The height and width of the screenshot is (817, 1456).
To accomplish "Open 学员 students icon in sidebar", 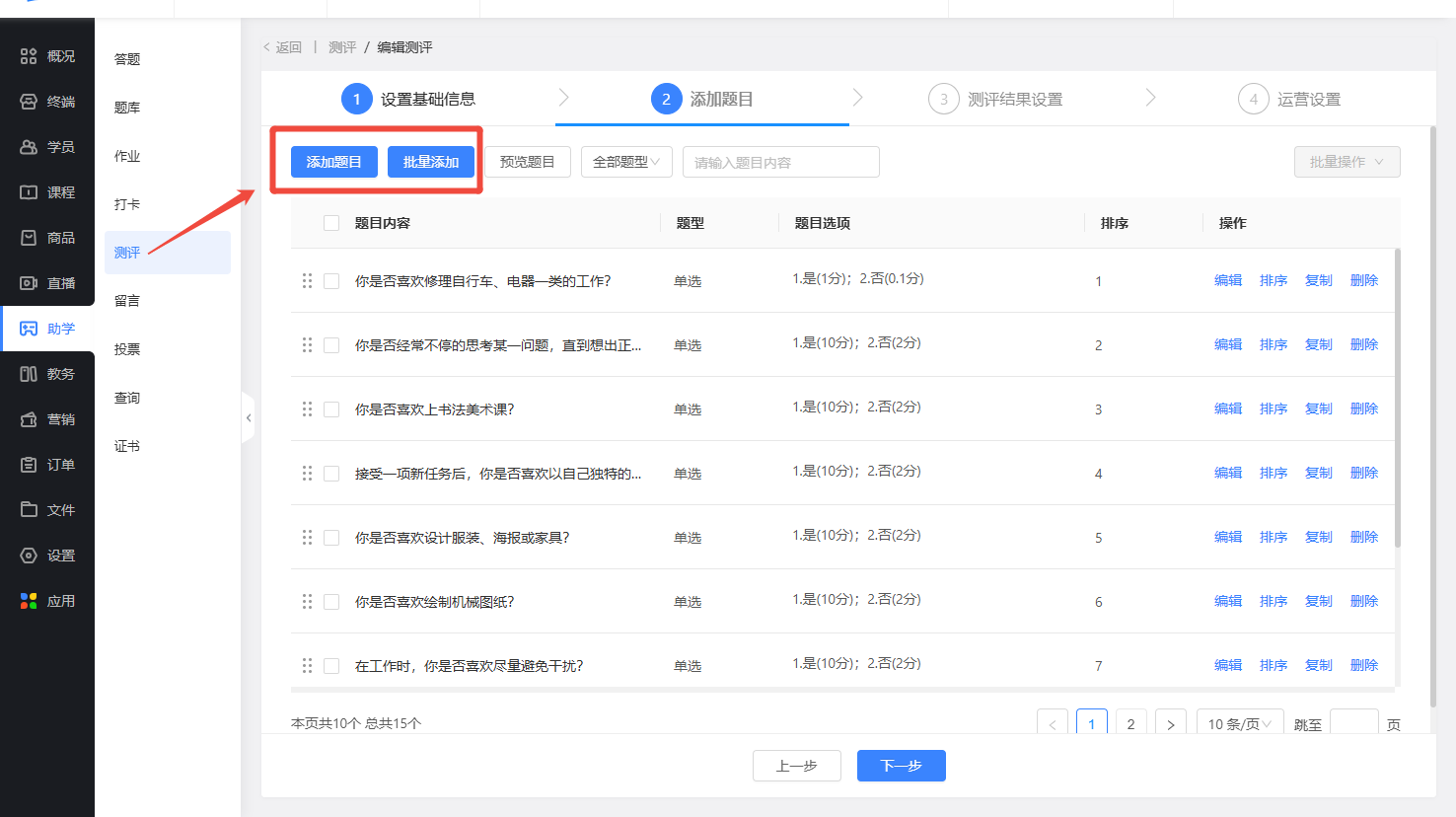I will coord(29,147).
